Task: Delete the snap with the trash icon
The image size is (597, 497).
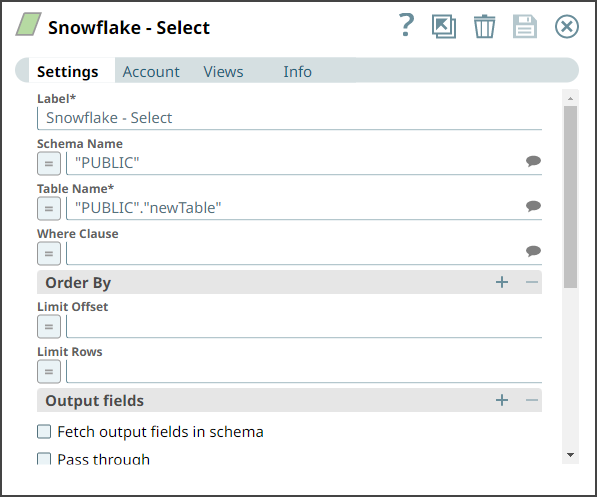Action: click(484, 26)
